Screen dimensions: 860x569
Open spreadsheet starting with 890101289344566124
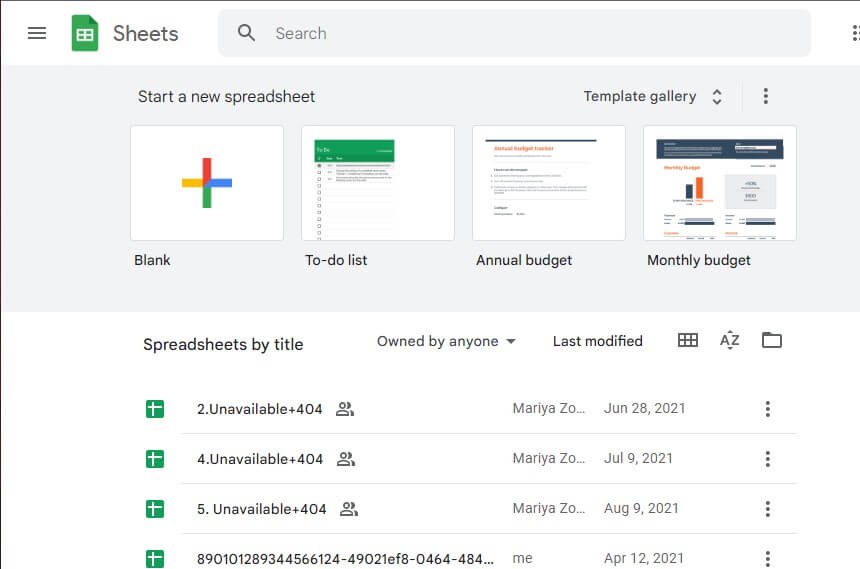(x=346, y=559)
